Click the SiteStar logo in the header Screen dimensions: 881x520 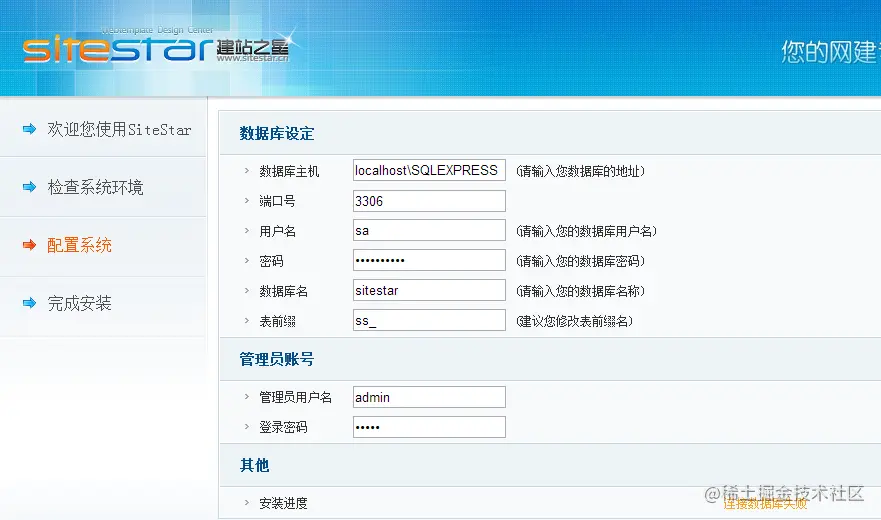click(156, 47)
